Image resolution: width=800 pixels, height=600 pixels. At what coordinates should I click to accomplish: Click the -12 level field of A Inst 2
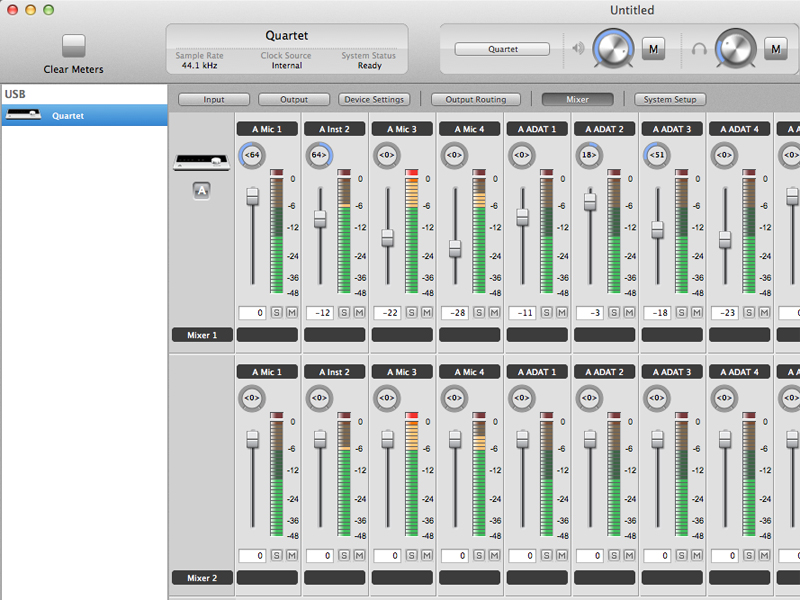pyautogui.click(x=320, y=313)
